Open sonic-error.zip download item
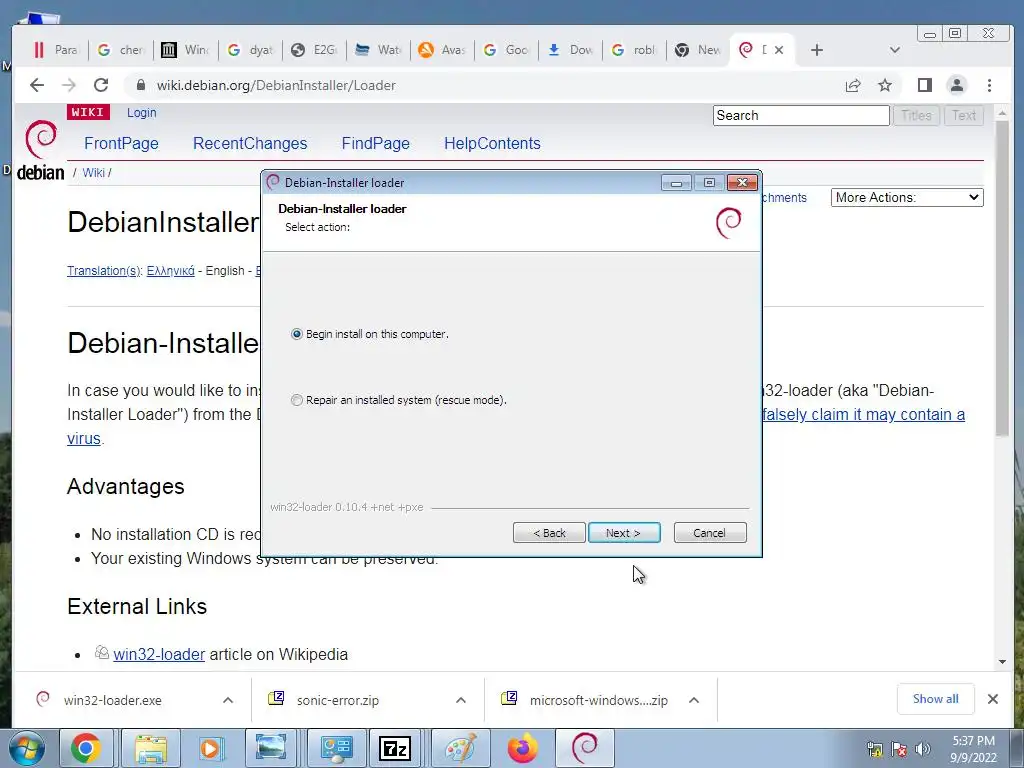 (337, 700)
